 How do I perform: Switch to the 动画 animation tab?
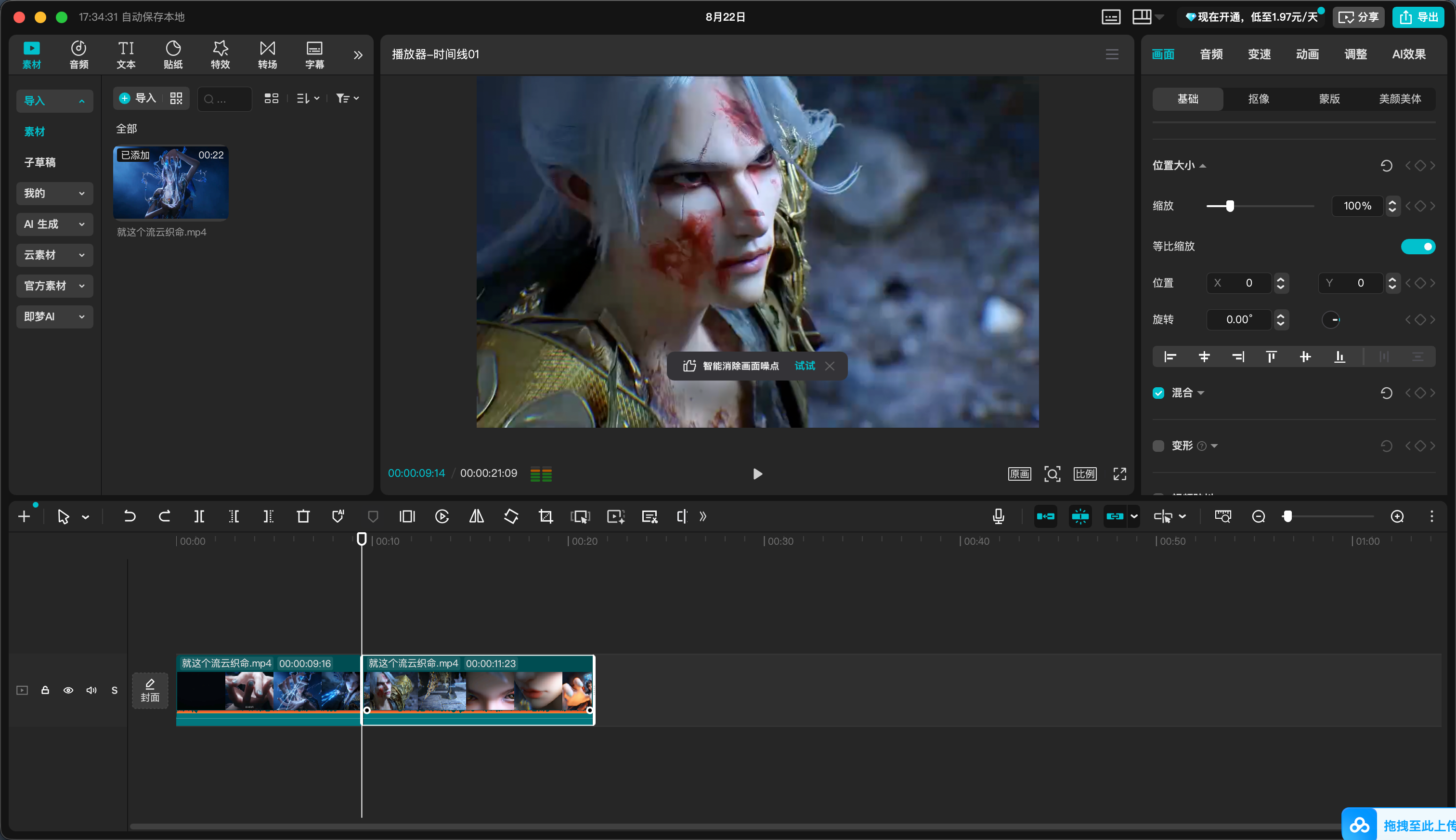click(x=1307, y=54)
